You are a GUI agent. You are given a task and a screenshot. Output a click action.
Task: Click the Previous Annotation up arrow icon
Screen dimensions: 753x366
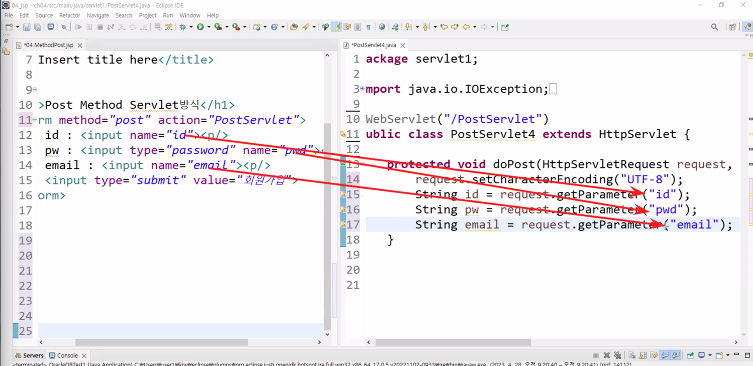pos(426,27)
